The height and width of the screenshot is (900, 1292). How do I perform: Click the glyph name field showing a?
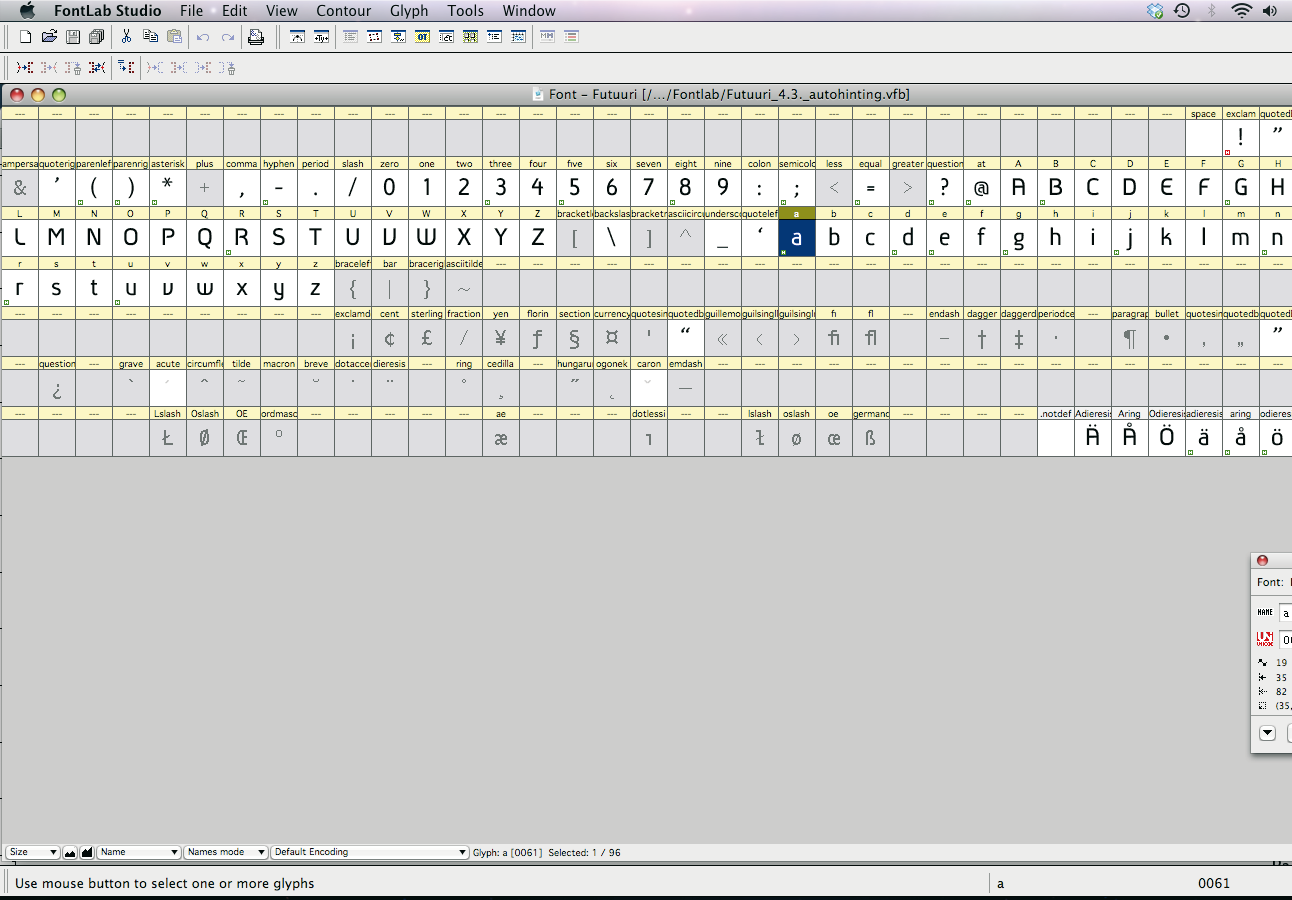(1286, 613)
